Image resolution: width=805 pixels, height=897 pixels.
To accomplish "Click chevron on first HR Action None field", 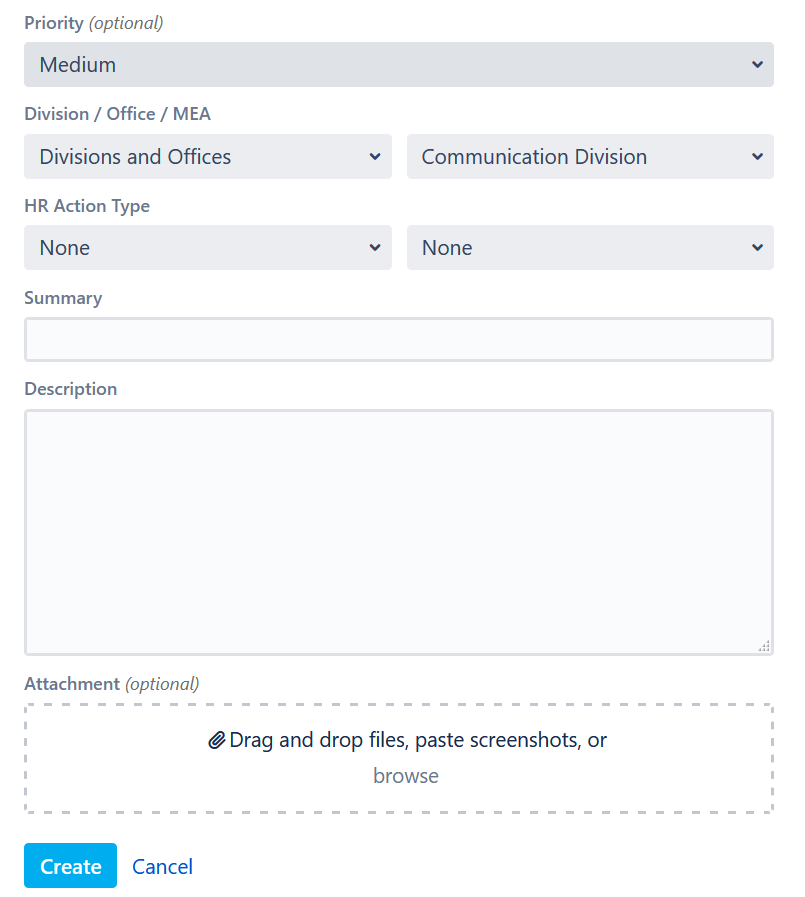I will point(375,248).
